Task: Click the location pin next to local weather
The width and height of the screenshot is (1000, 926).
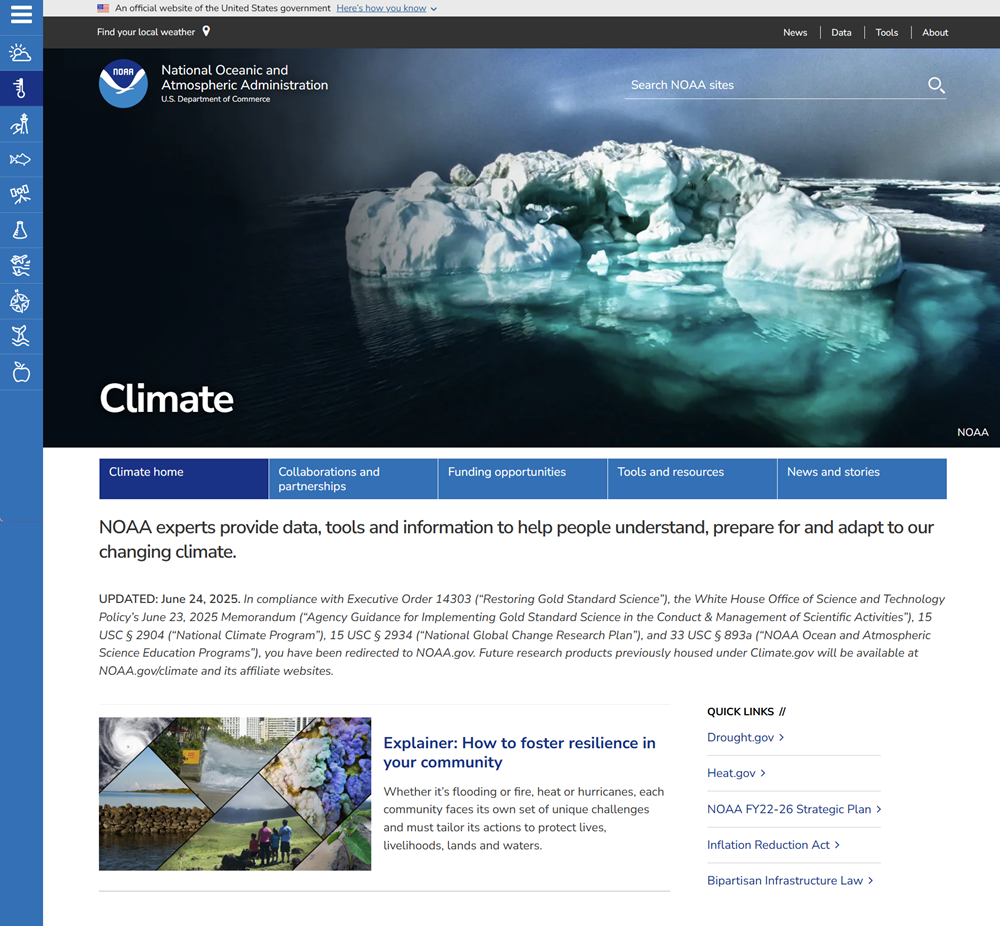Action: tap(206, 31)
